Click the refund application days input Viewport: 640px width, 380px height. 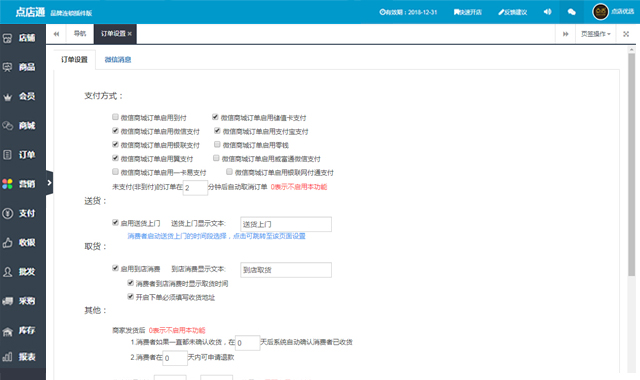[x=175, y=358]
